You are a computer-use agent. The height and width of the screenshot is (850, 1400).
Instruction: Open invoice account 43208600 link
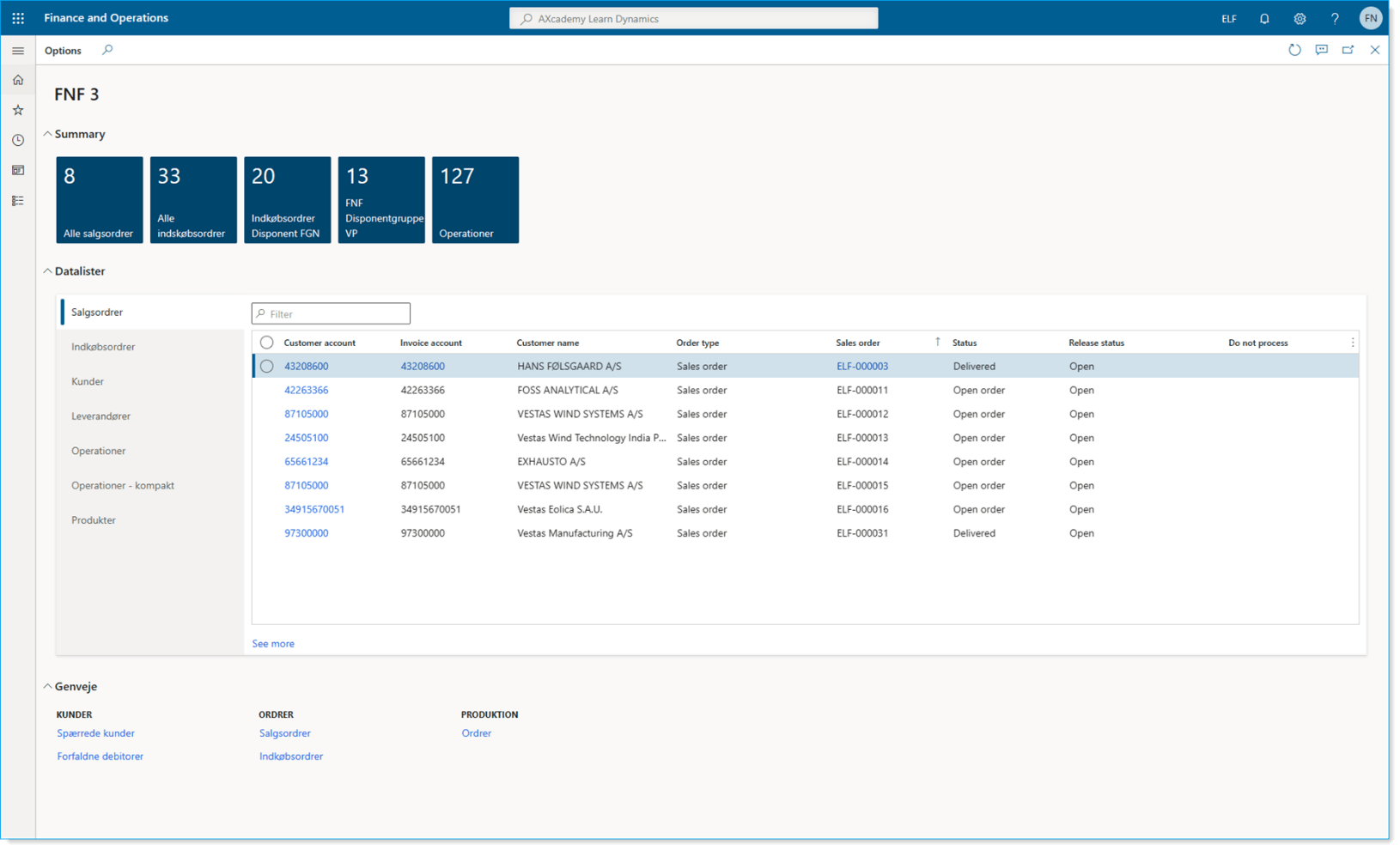click(x=423, y=366)
